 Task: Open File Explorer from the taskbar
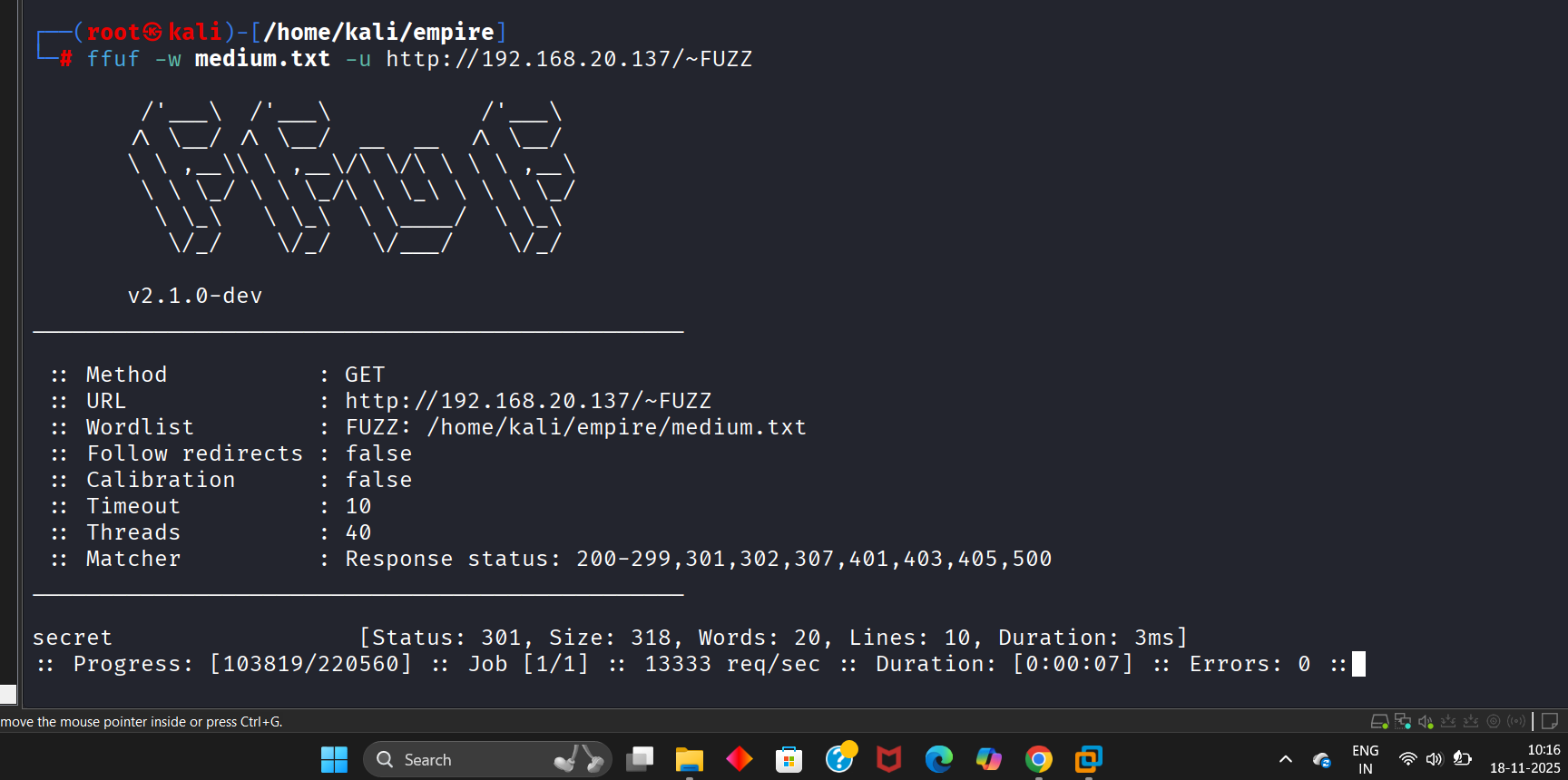(x=690, y=759)
